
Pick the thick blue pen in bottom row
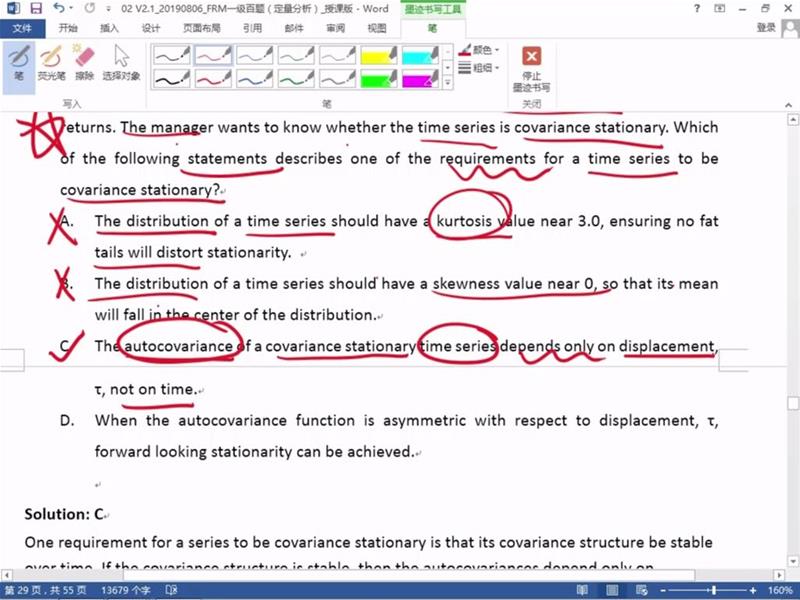(255, 78)
